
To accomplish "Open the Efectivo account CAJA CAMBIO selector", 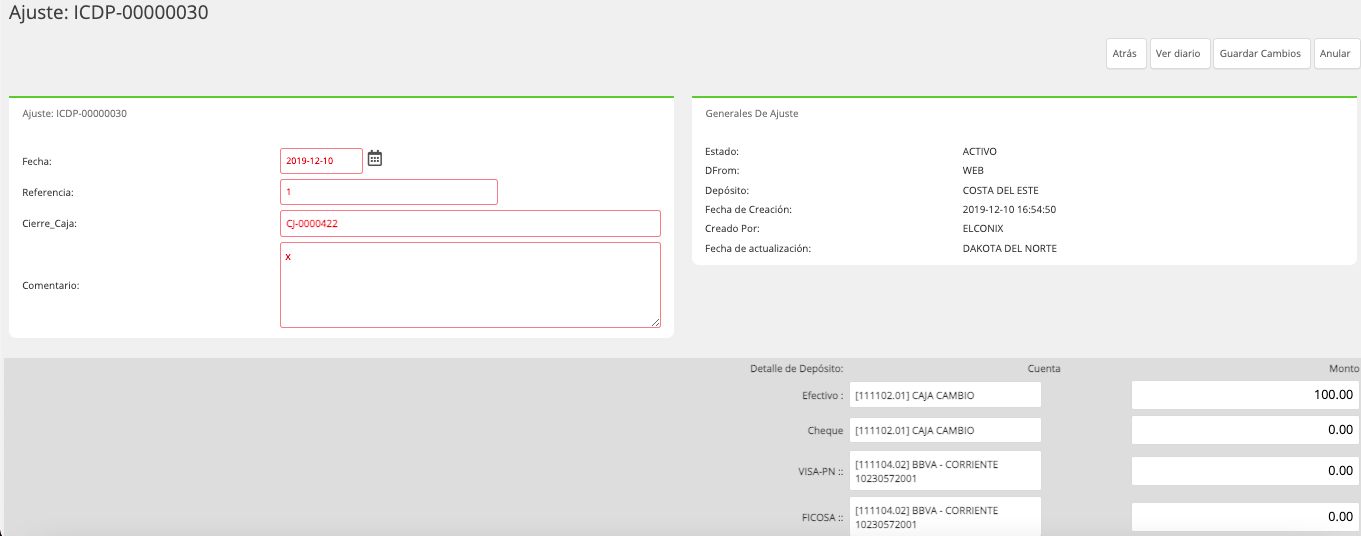I will (945, 395).
